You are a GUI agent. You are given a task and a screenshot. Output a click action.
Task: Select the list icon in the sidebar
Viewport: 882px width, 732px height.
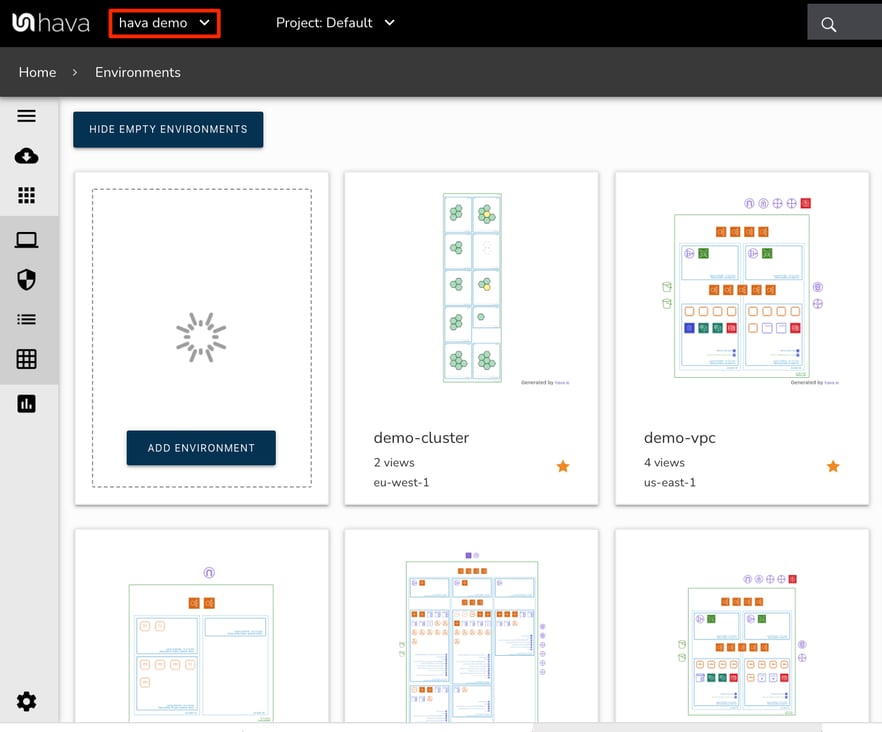pyautogui.click(x=27, y=319)
